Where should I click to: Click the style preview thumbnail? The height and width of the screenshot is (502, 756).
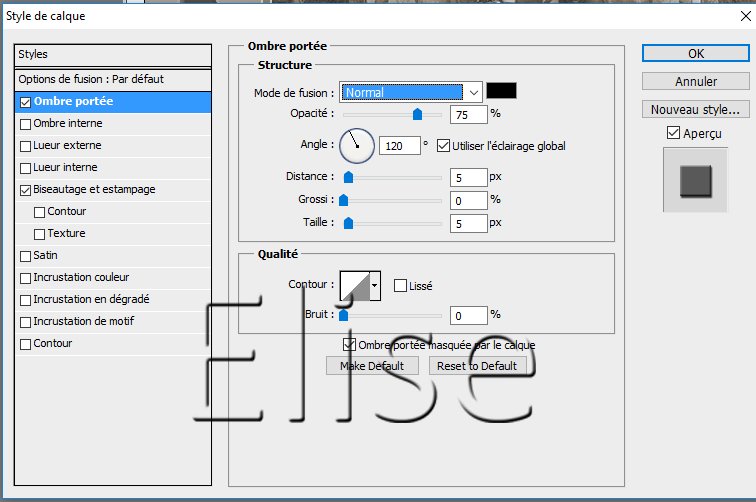694,181
